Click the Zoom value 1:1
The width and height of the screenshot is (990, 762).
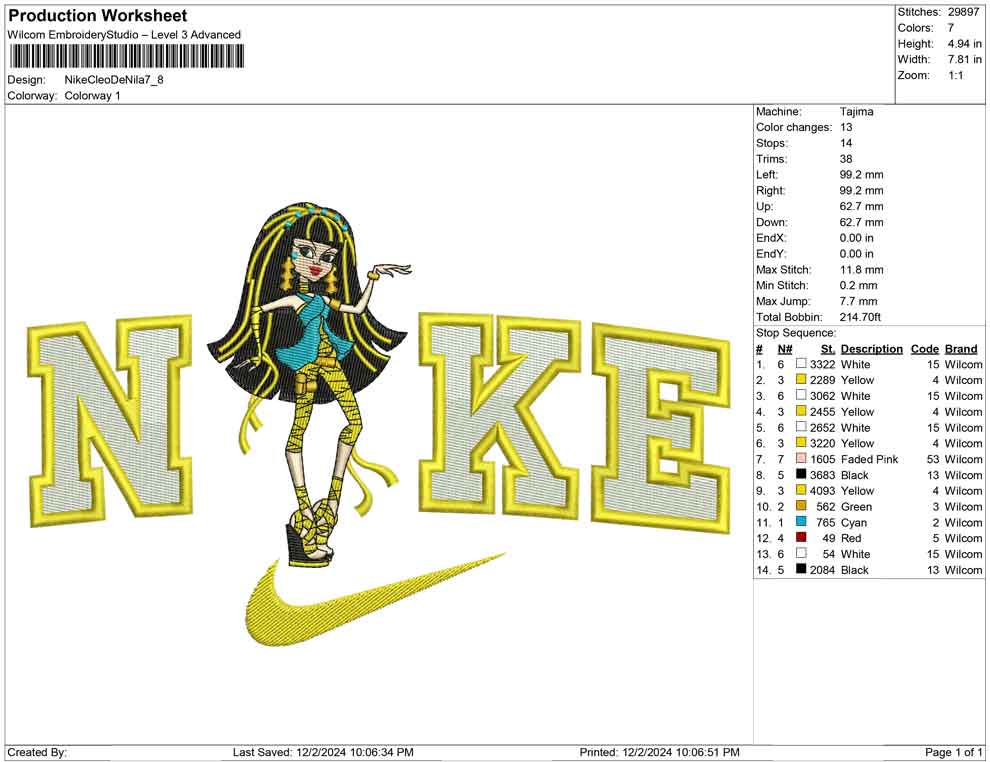(x=955, y=75)
